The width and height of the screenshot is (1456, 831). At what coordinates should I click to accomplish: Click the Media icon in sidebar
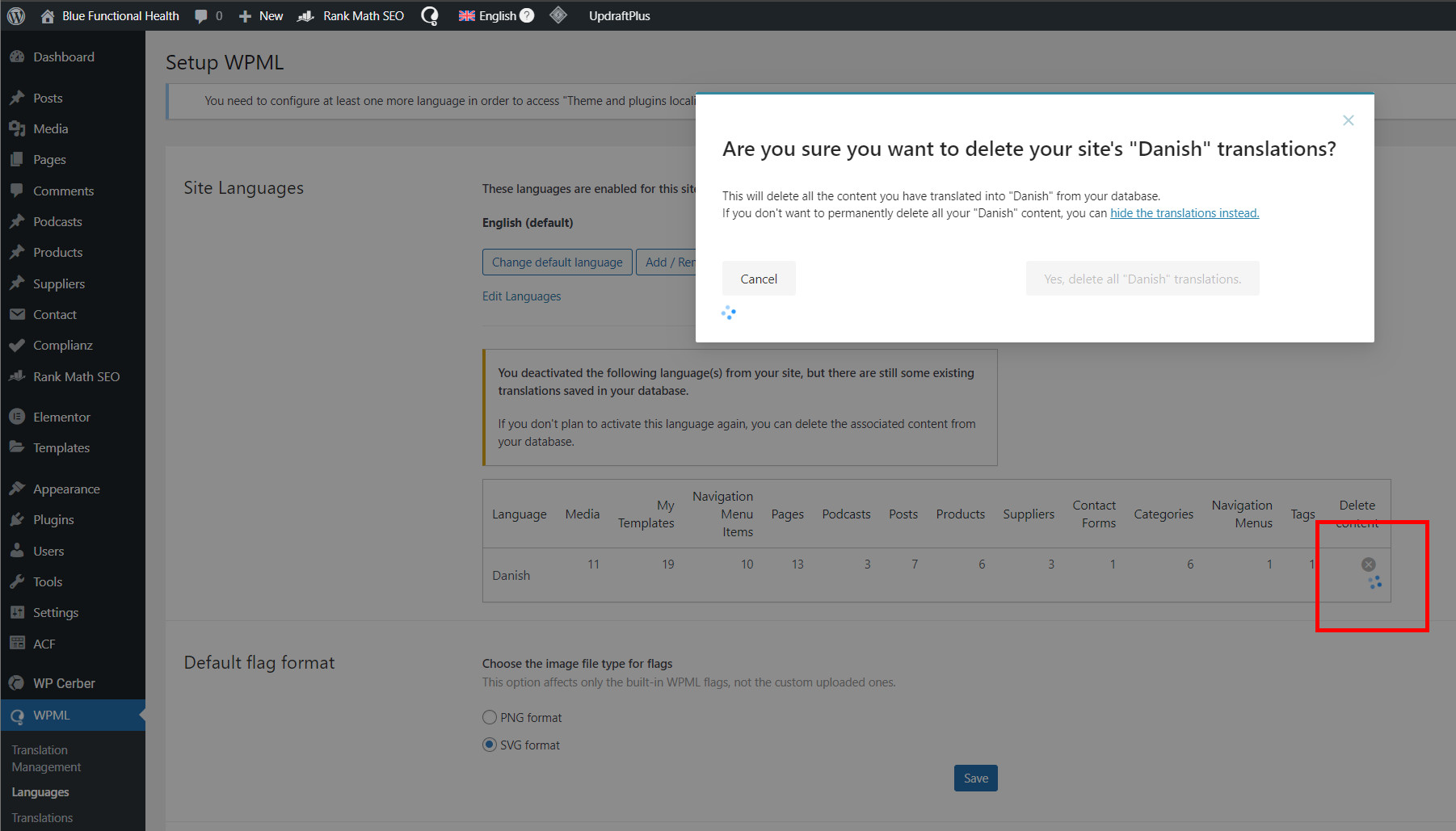point(17,128)
